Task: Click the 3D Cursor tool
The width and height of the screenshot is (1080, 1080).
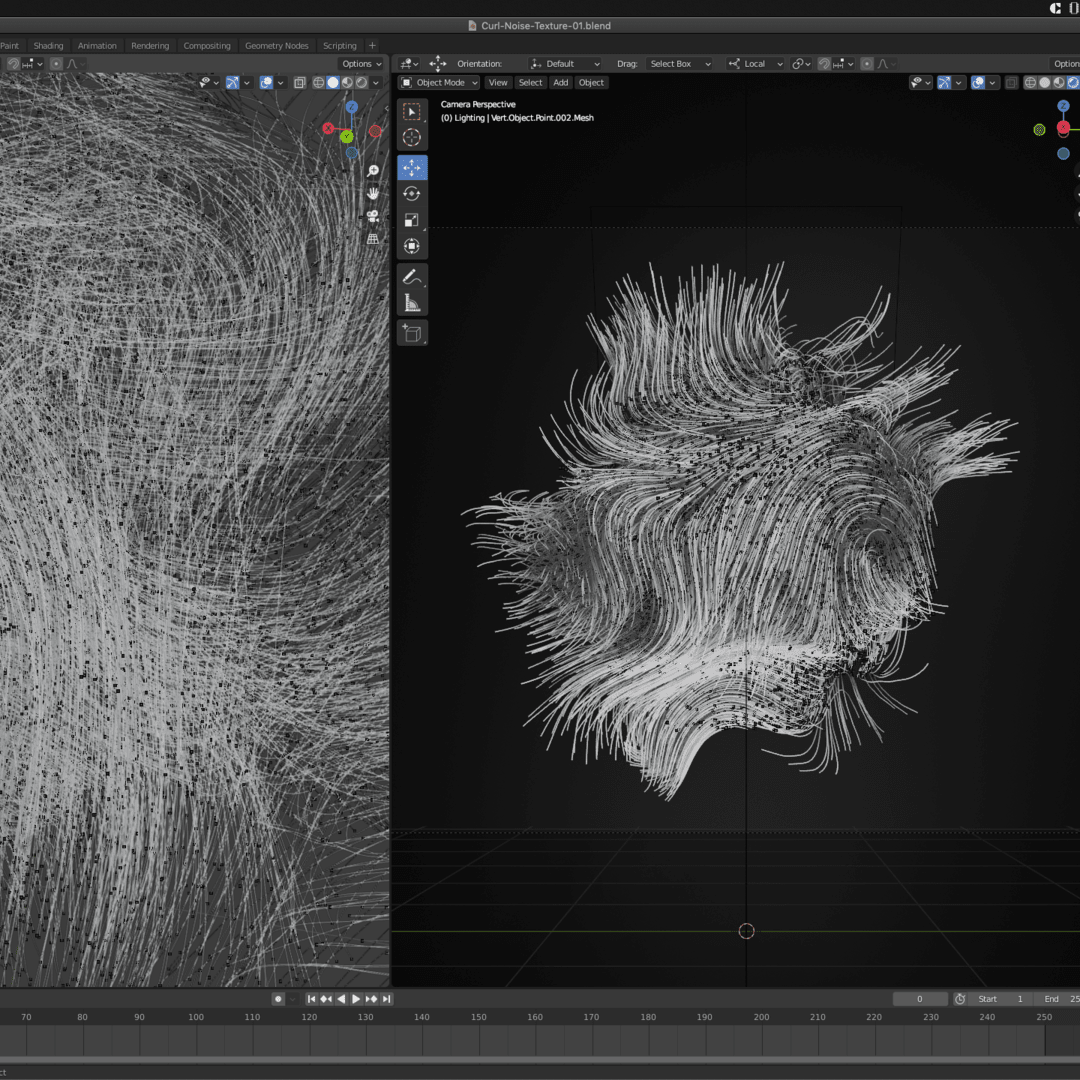Action: 412,138
